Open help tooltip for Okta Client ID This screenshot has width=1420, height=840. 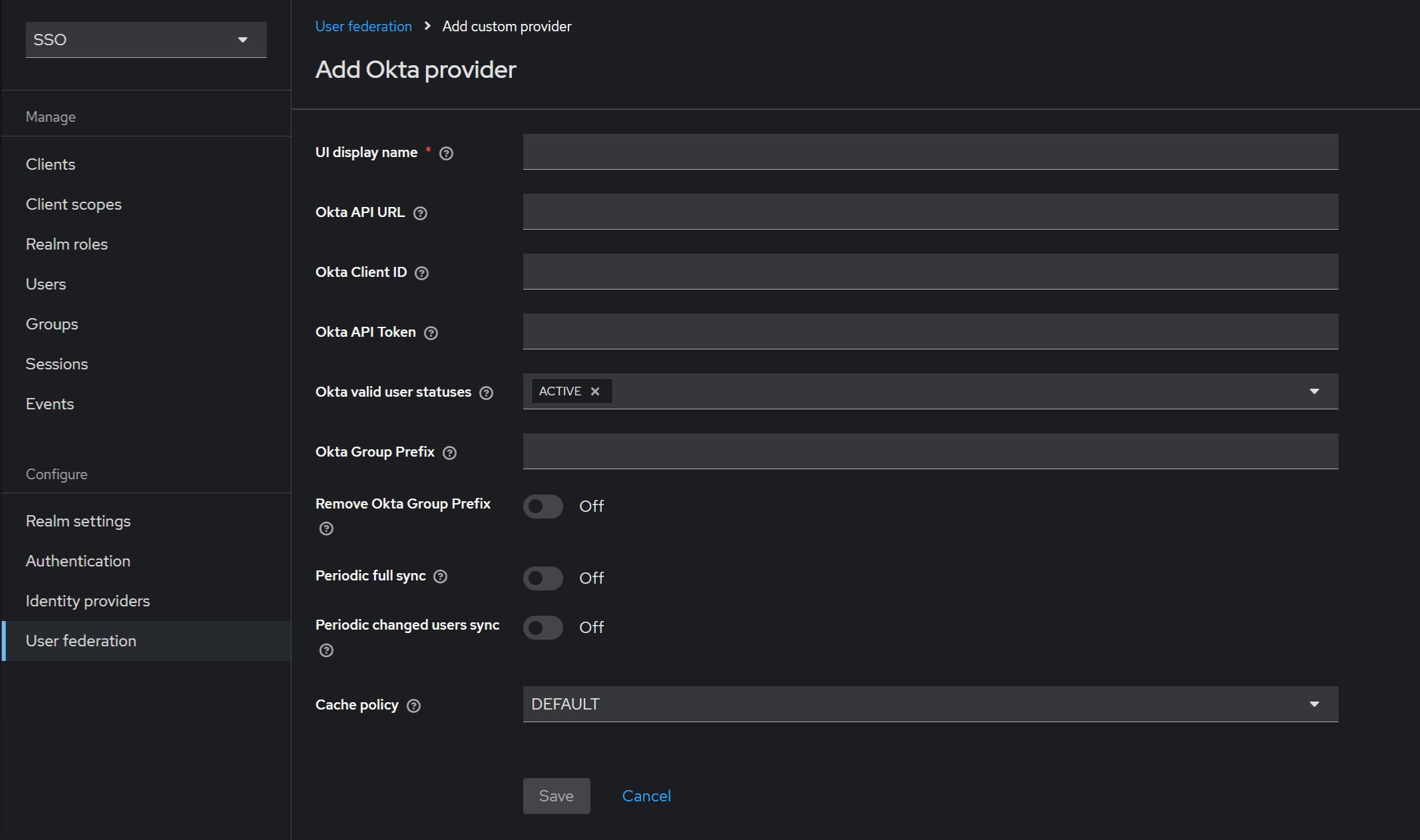(x=421, y=274)
